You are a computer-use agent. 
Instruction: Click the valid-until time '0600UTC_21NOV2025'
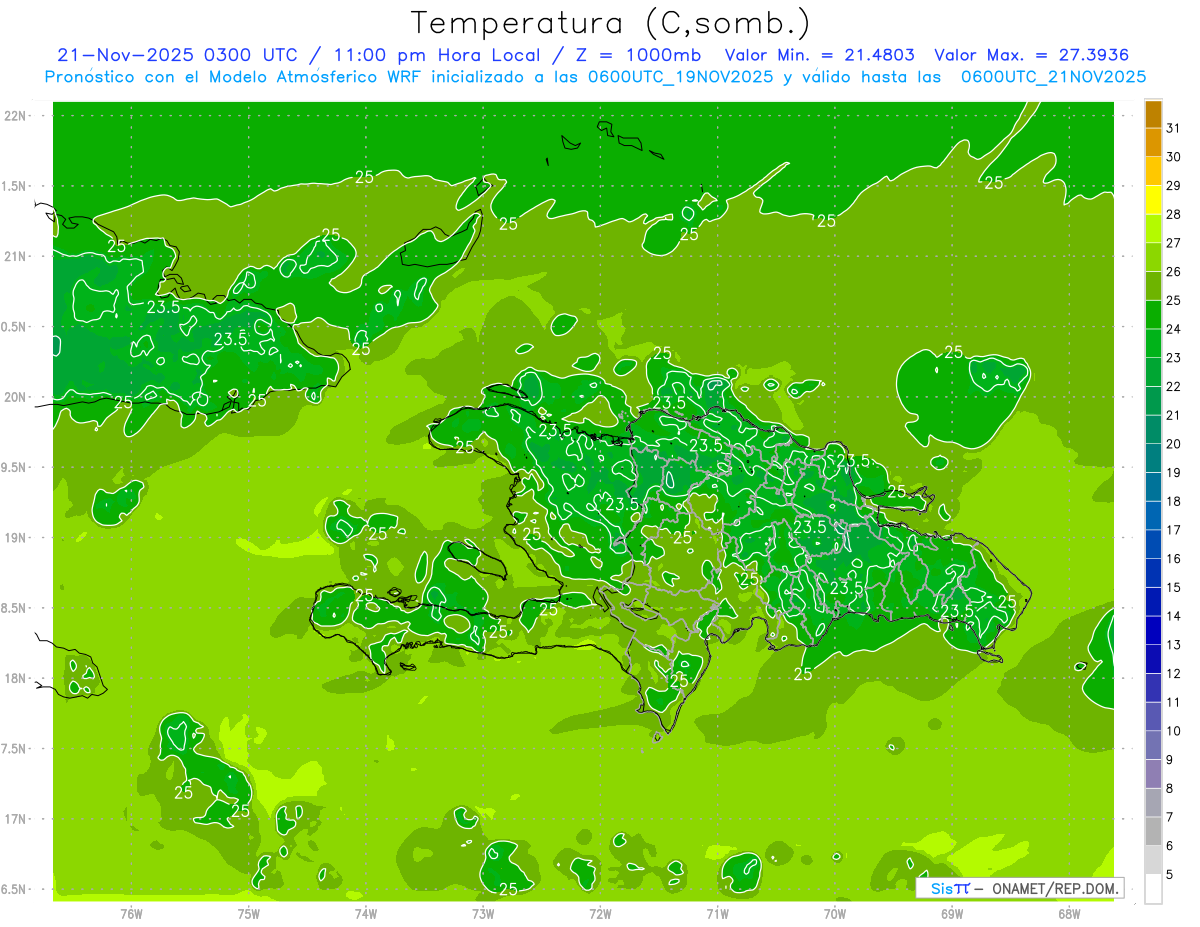(x=1053, y=77)
